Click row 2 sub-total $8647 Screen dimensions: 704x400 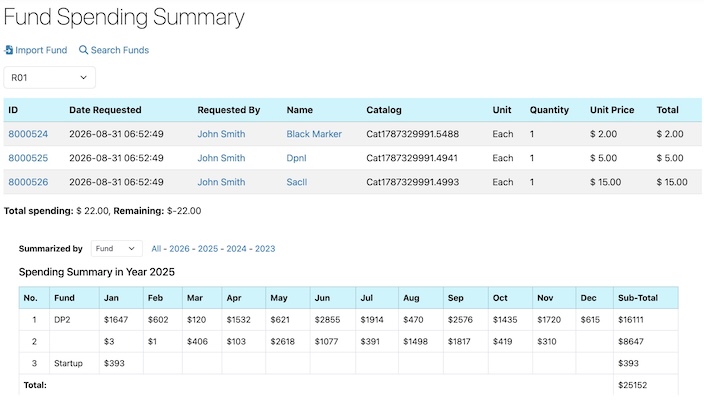tap(631, 342)
